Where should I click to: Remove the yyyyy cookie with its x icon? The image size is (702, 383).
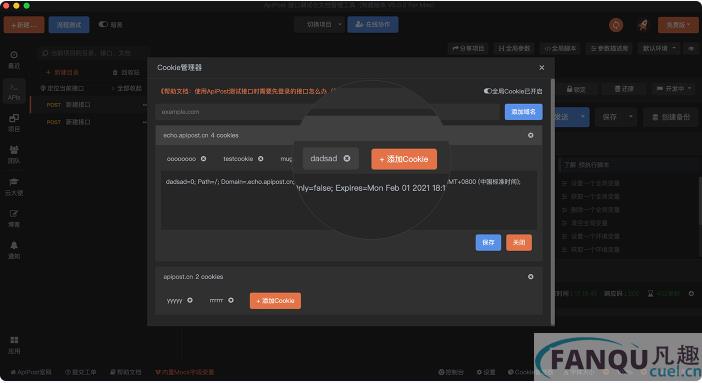point(190,300)
